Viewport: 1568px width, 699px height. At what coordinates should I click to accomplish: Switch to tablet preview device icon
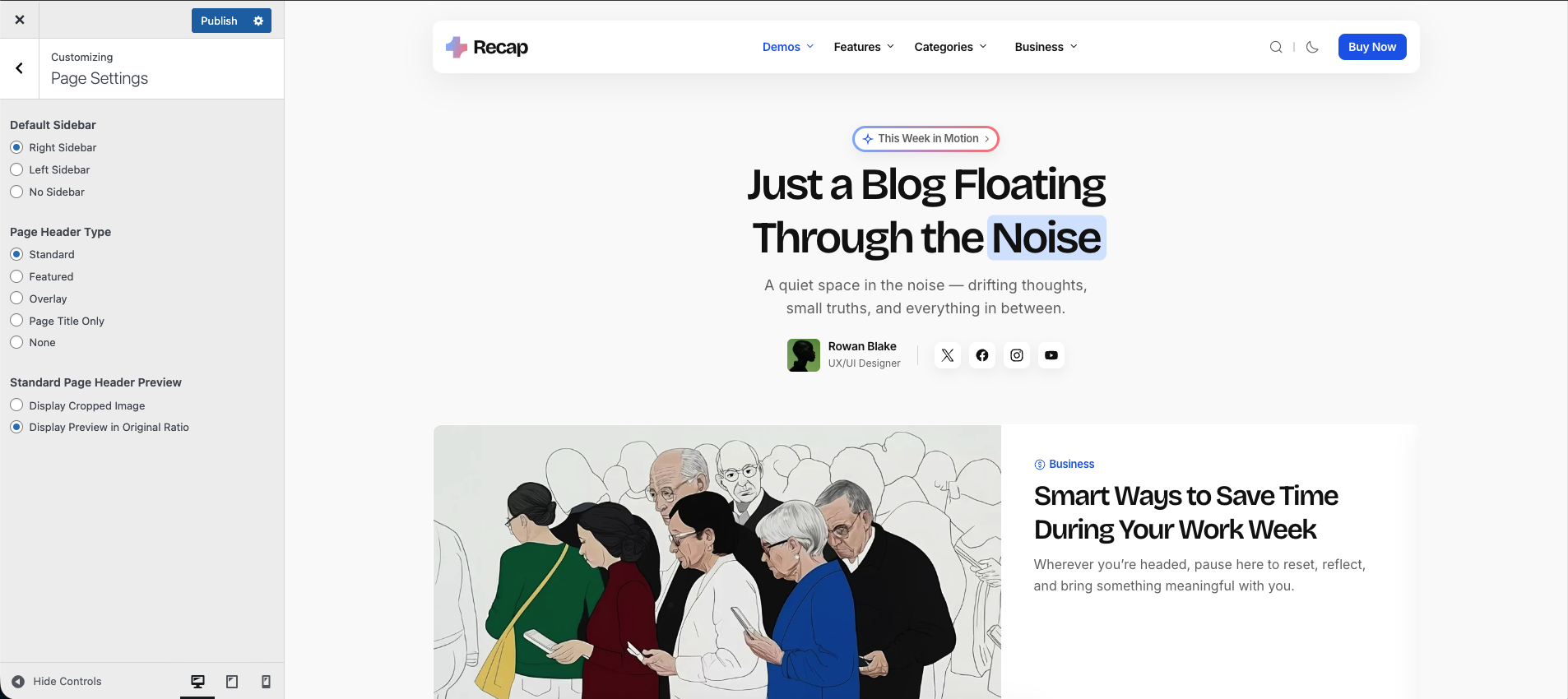[x=232, y=682]
